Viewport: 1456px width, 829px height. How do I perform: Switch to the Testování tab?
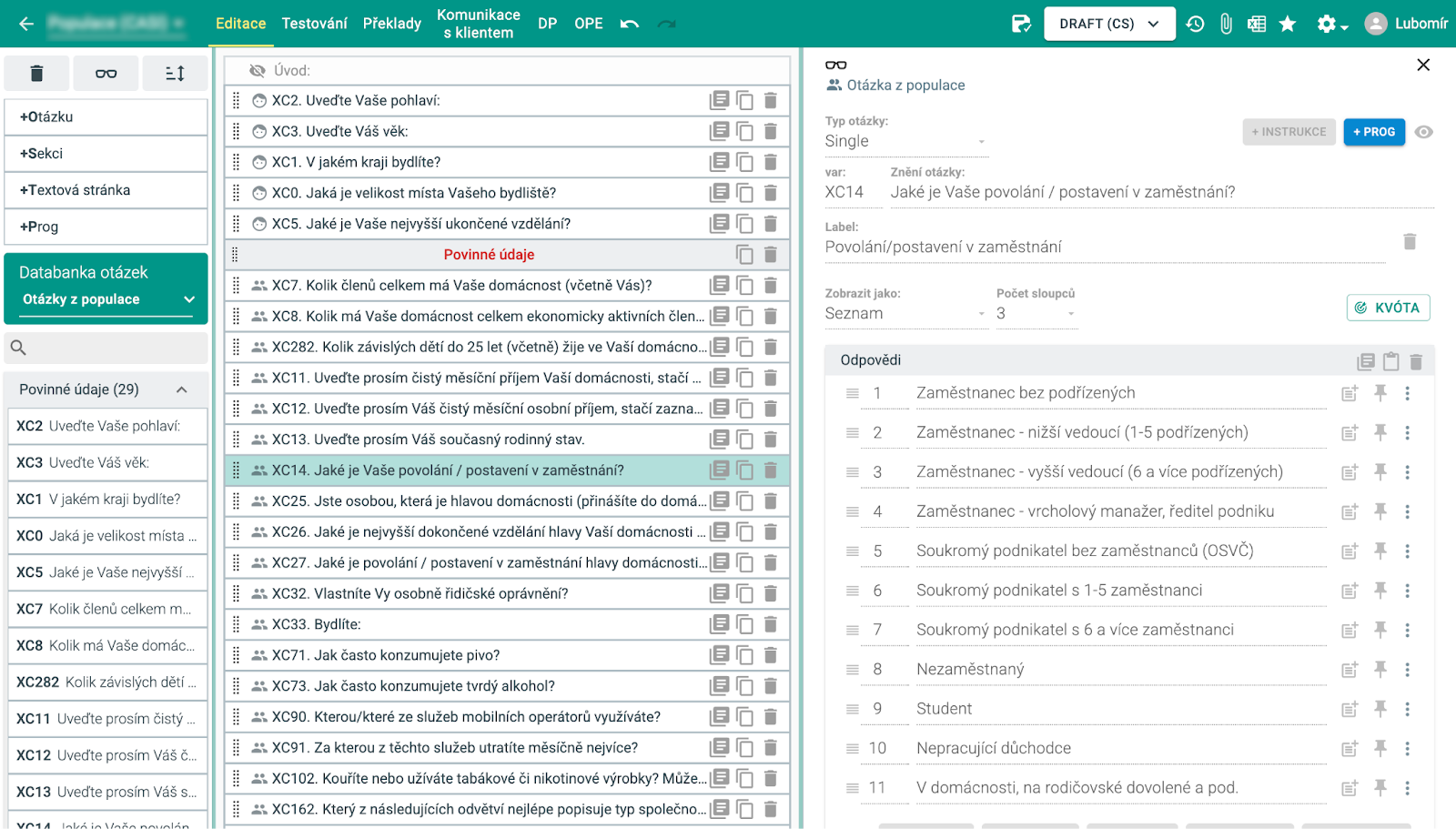pyautogui.click(x=314, y=24)
